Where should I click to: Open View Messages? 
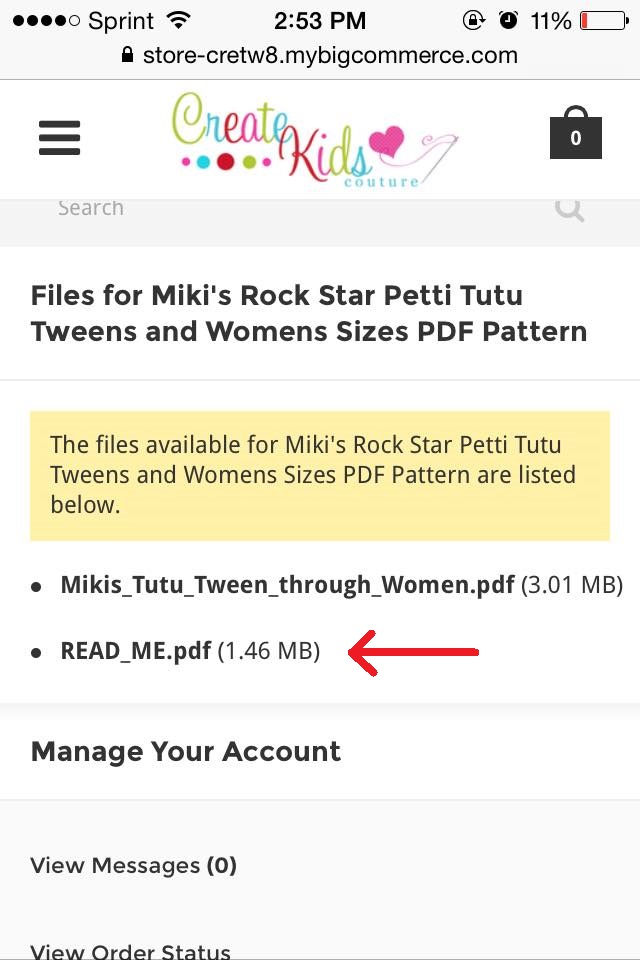133,865
